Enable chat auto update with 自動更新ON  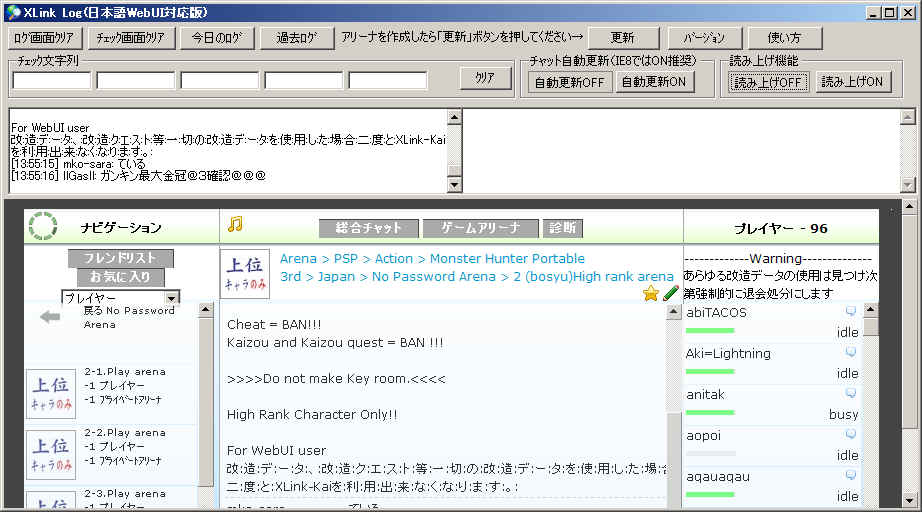coord(653,82)
